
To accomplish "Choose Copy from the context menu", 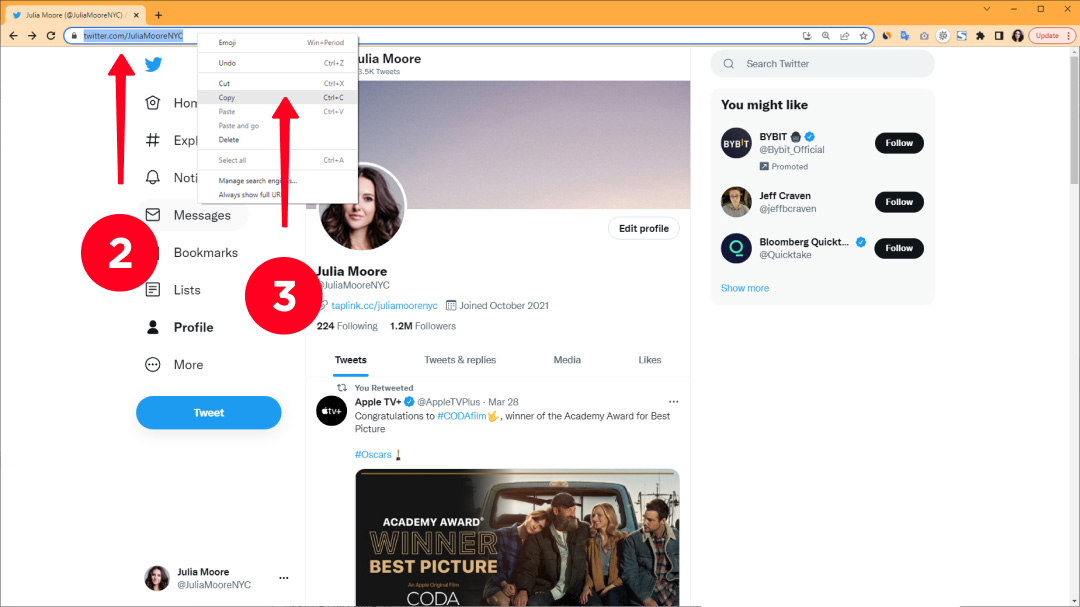I will 278,98.
